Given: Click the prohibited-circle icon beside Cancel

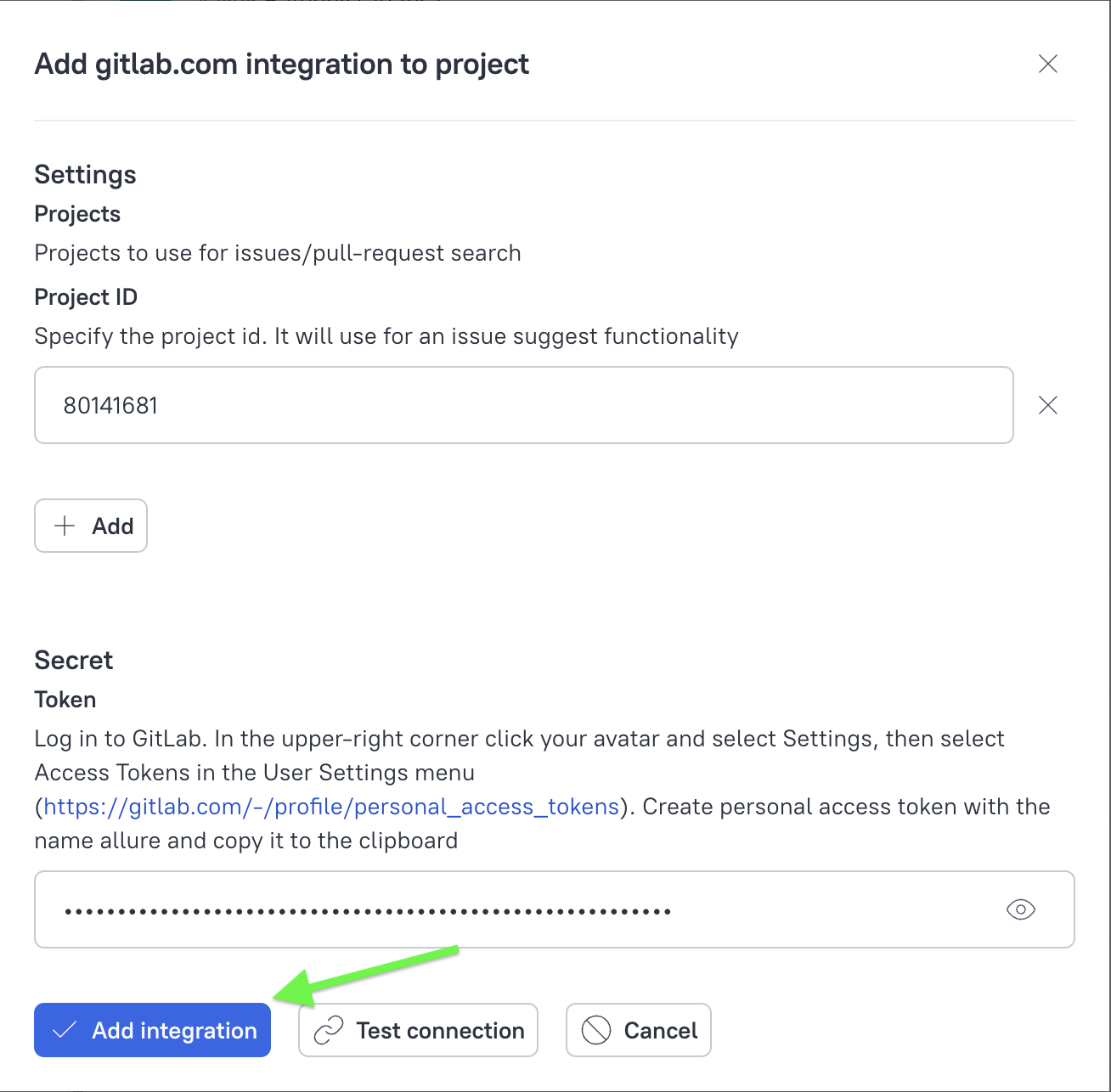Looking at the screenshot, I should [596, 1030].
